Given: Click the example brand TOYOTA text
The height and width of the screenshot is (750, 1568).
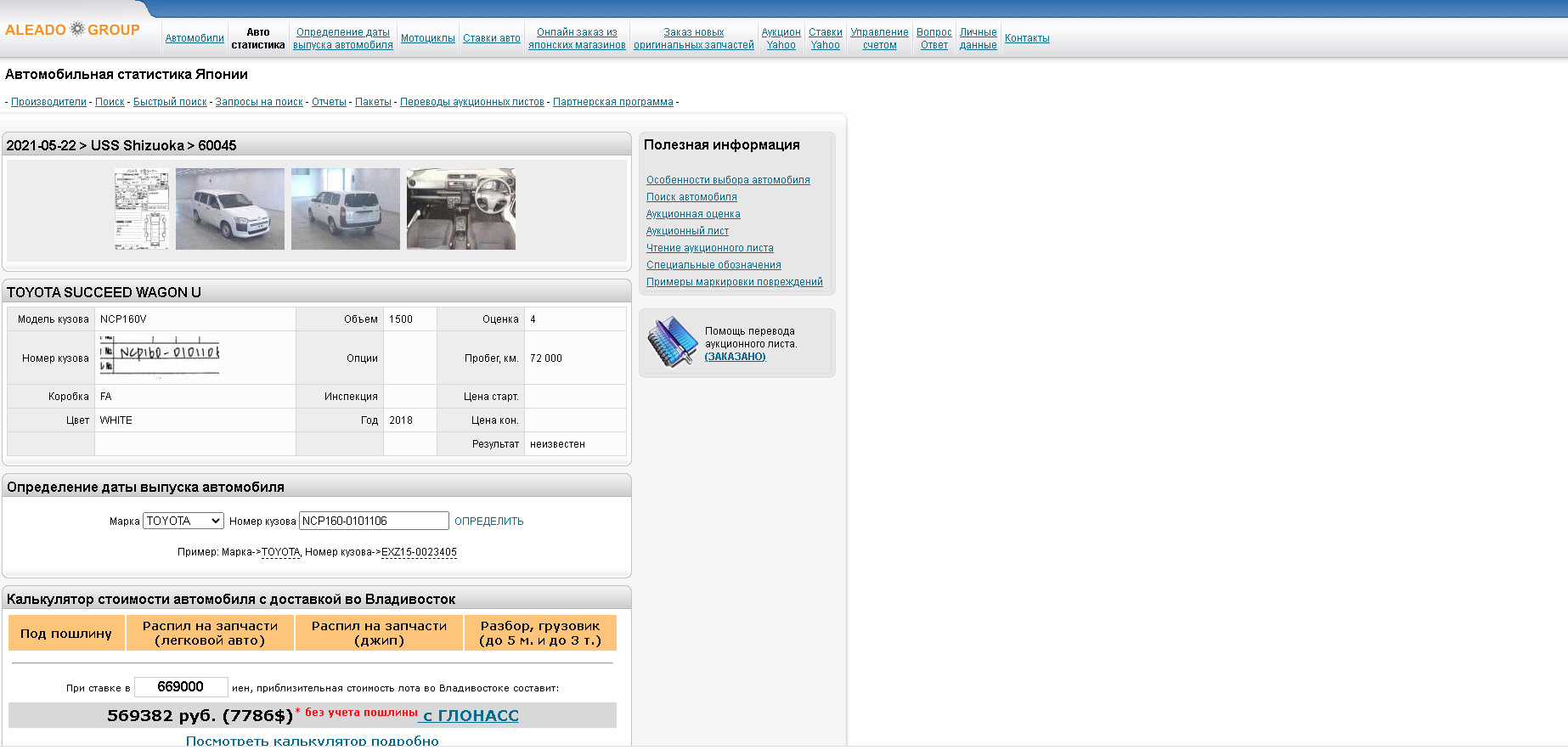Looking at the screenshot, I should [280, 552].
